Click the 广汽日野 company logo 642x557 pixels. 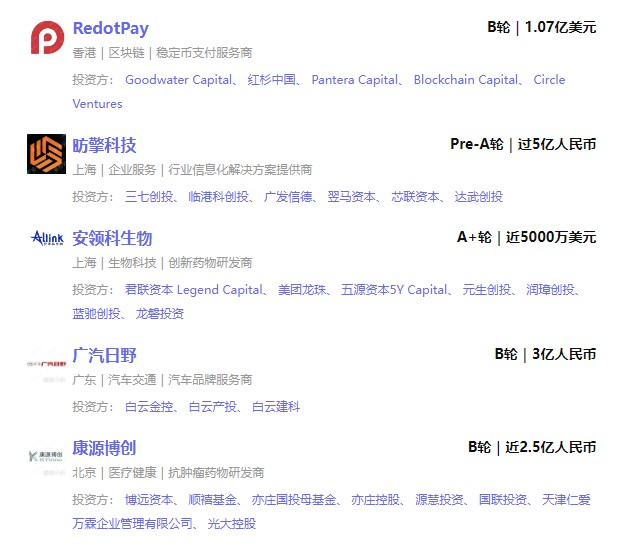46,364
